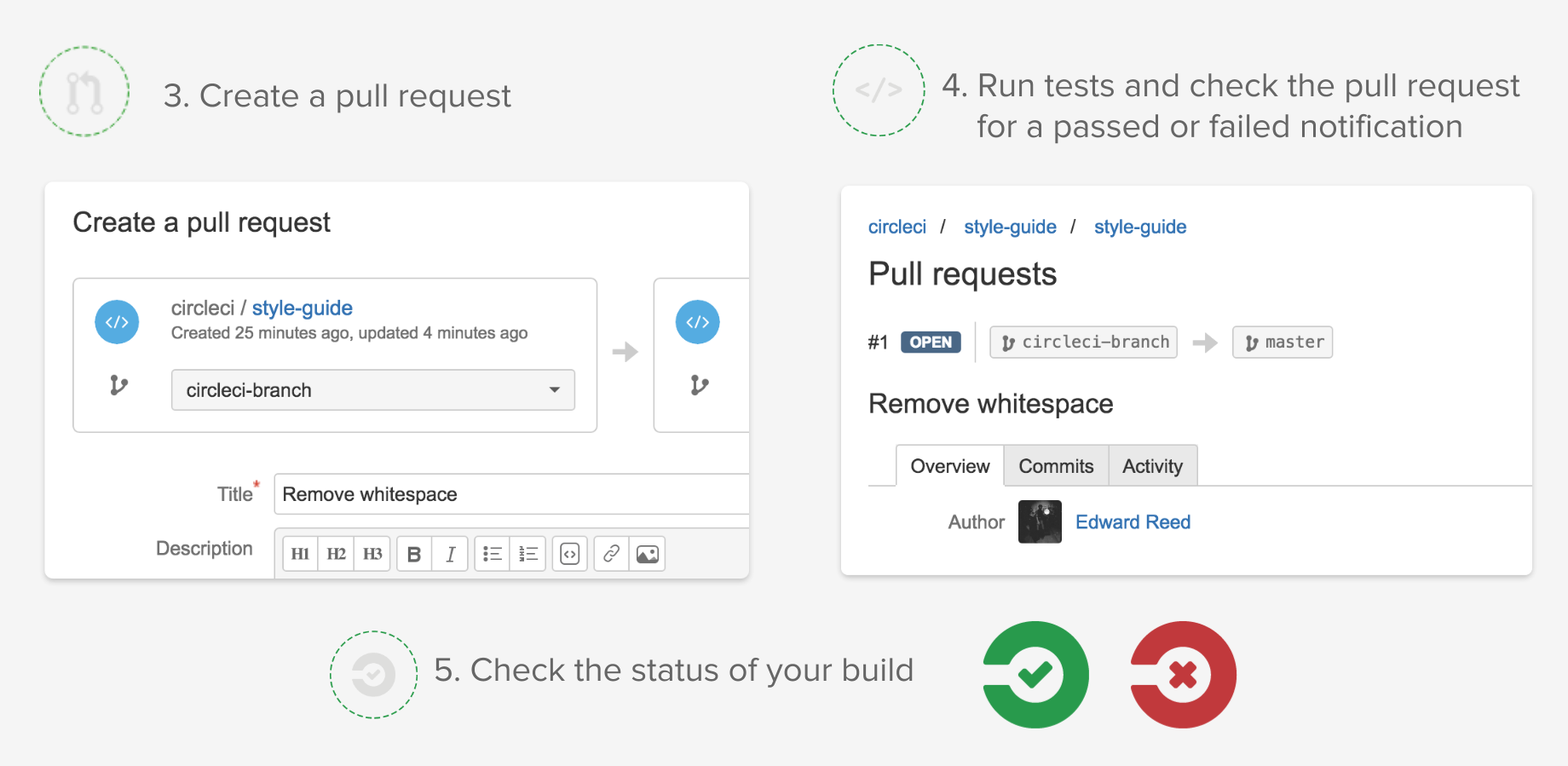1568x766 pixels.
Task: Click the circleci breadcrumb link
Action: 896,227
